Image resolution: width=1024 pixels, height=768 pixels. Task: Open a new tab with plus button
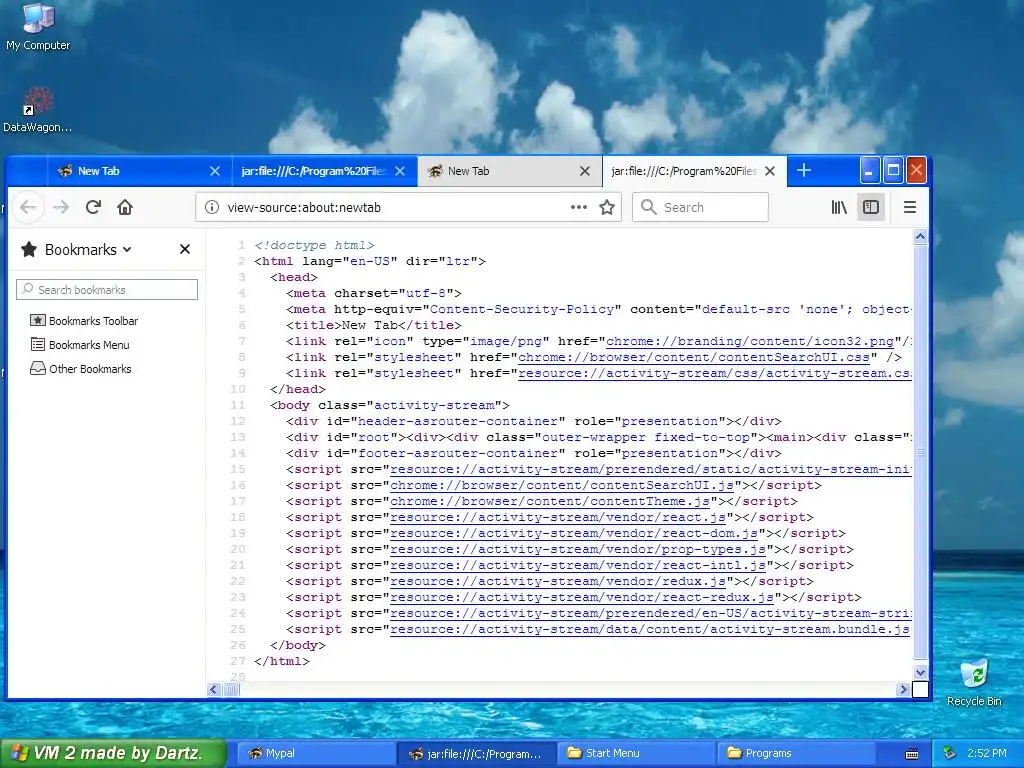pyautogui.click(x=804, y=170)
